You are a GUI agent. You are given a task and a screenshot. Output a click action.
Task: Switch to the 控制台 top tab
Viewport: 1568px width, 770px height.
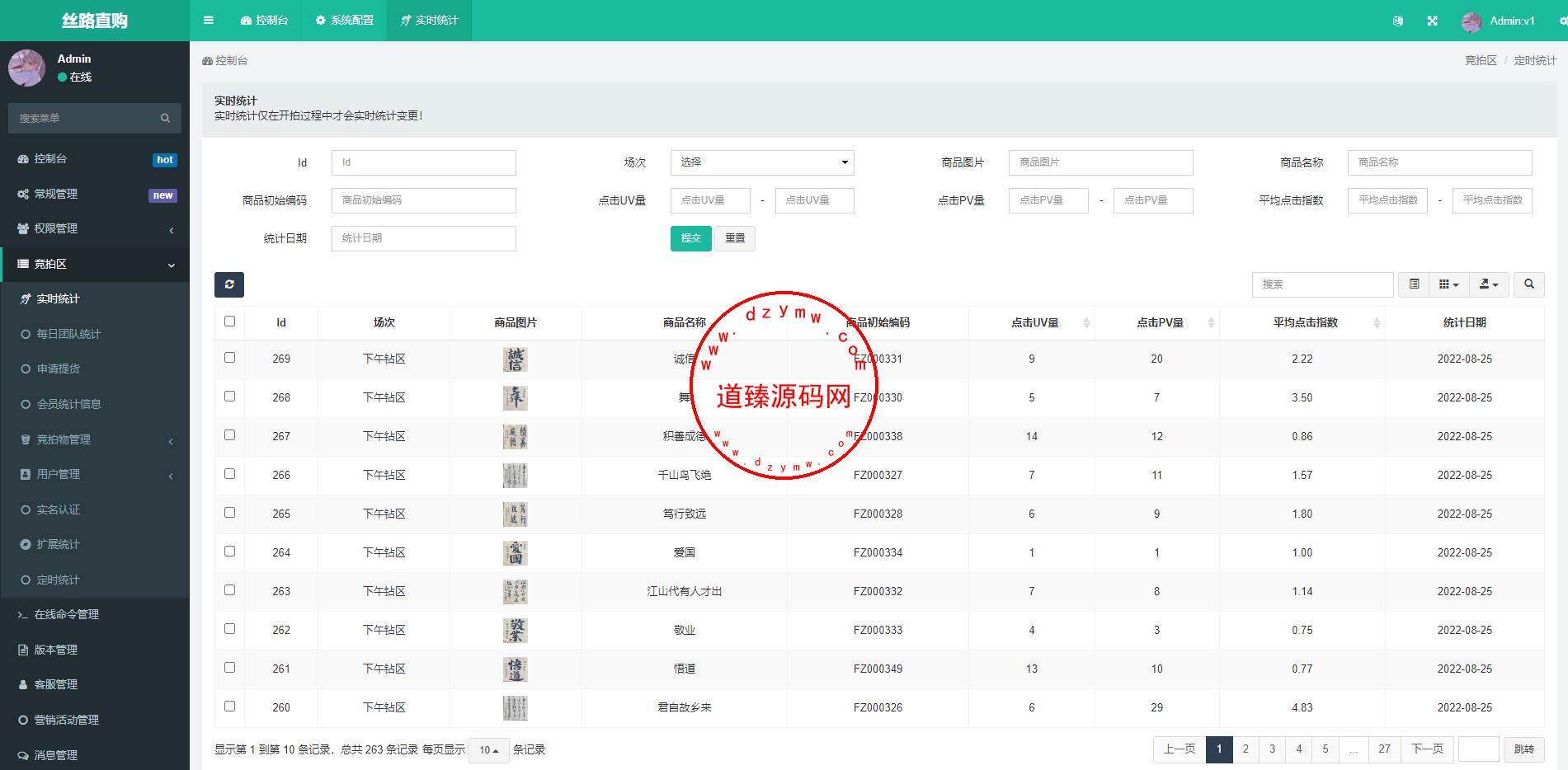265,21
